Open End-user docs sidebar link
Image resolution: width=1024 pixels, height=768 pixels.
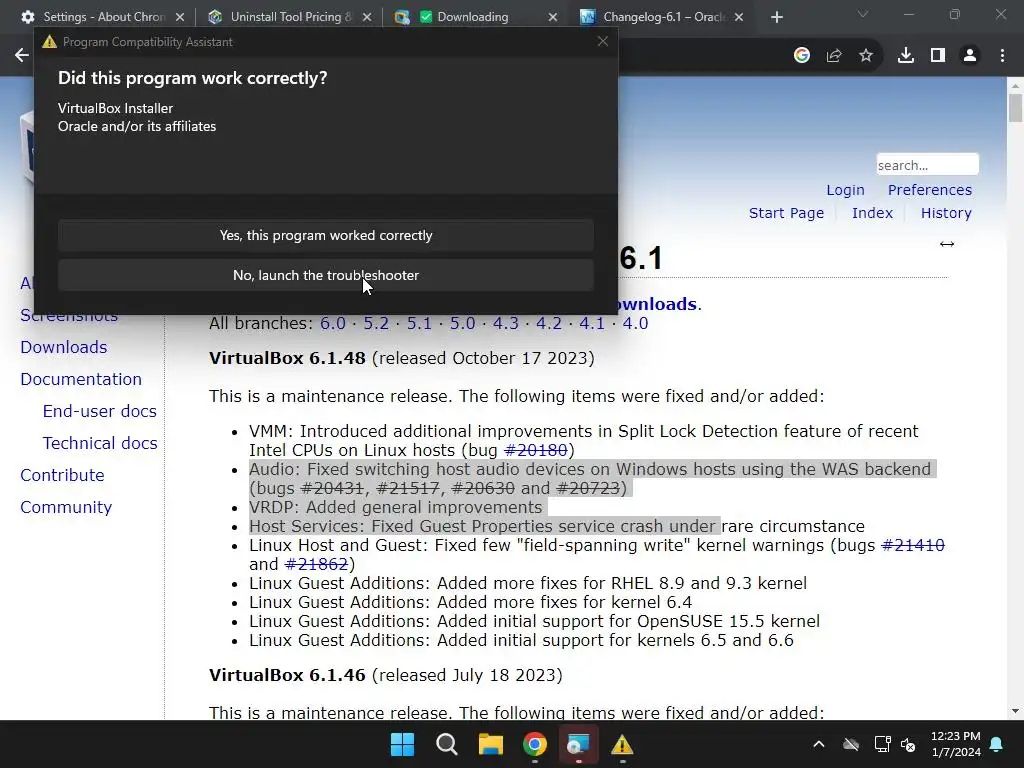[x=99, y=411]
